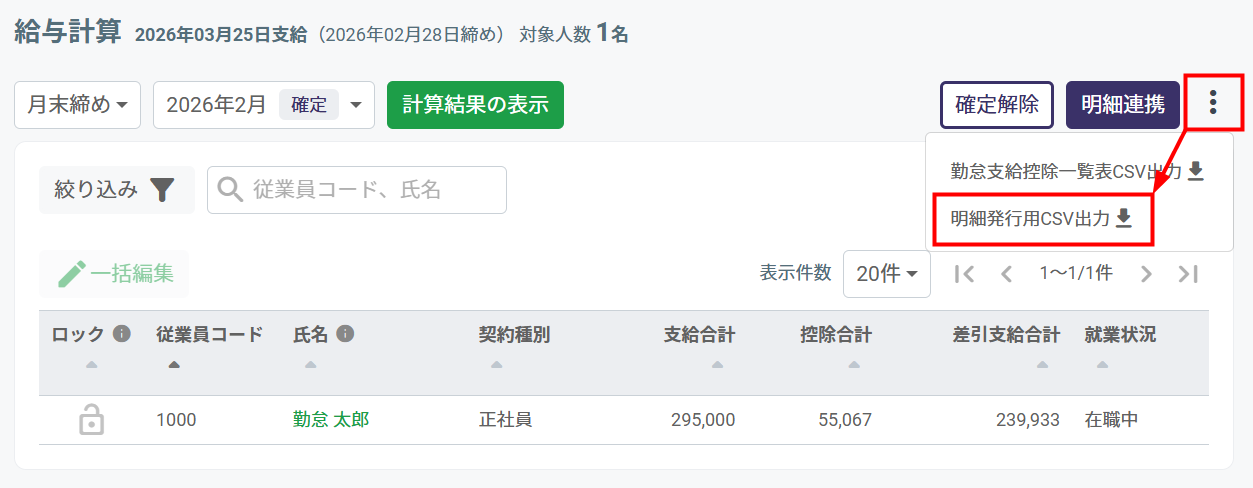Go to the next page arrow
This screenshot has height=488, width=1253.
click(1147, 274)
